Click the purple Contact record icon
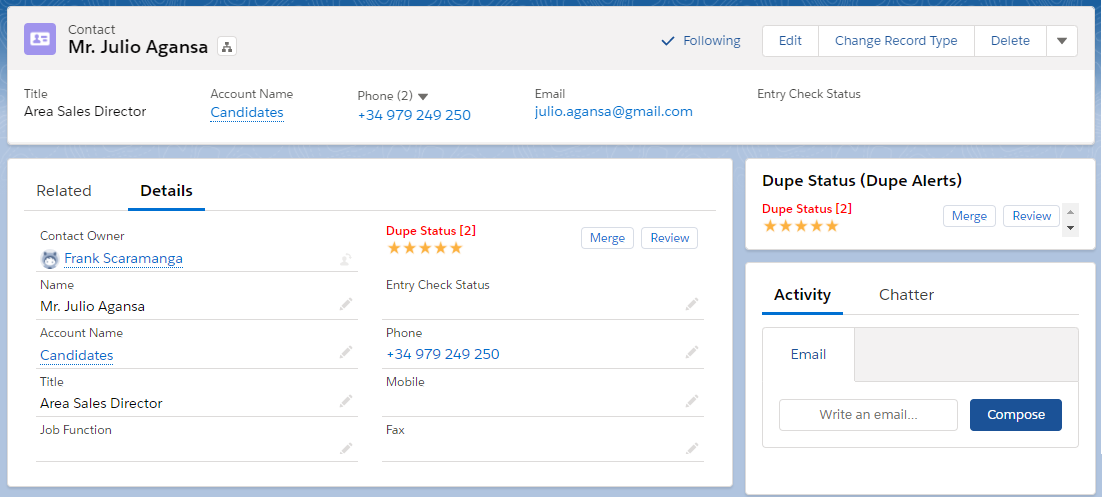Image resolution: width=1102 pixels, height=497 pixels. click(40, 39)
